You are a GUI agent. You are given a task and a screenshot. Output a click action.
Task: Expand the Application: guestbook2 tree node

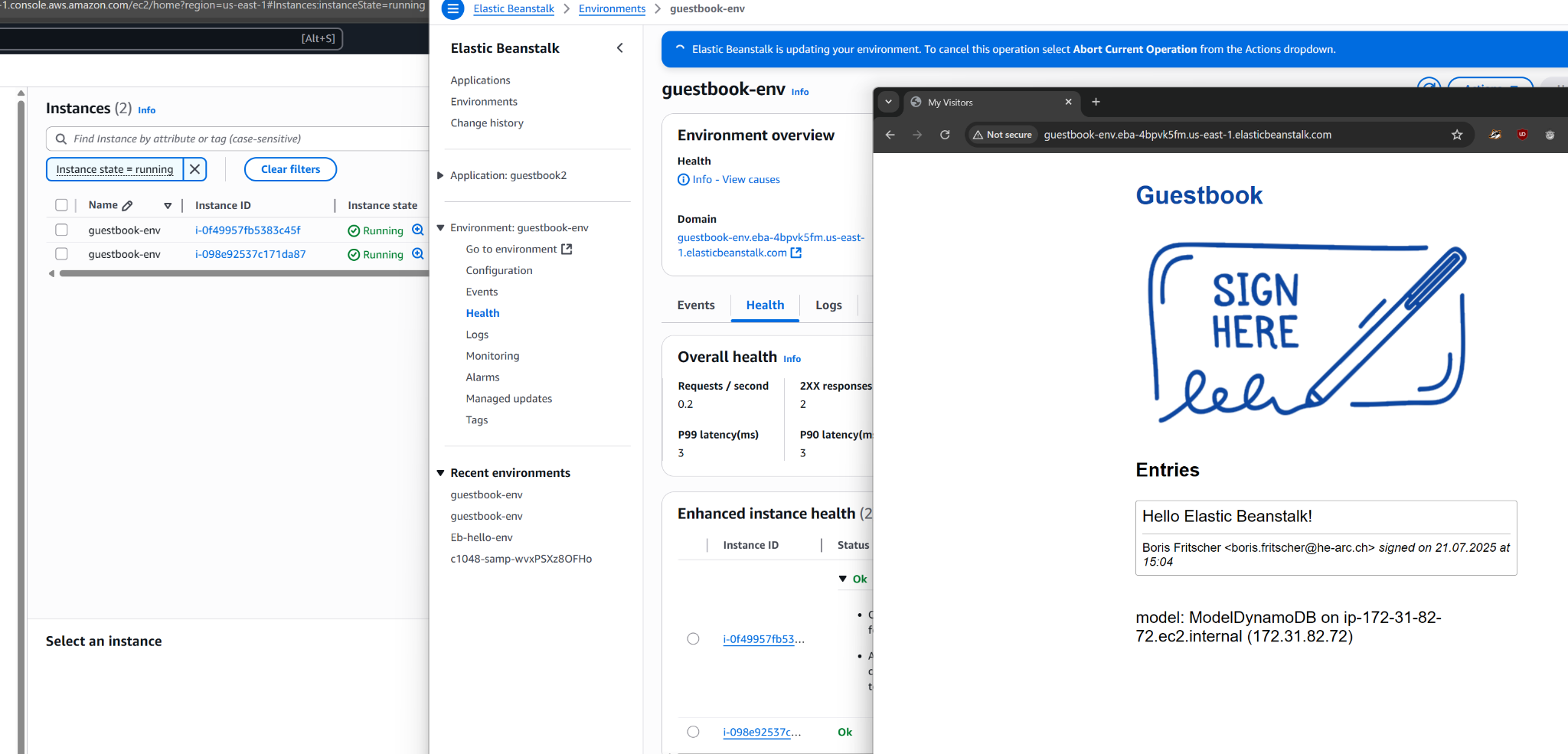pyautogui.click(x=440, y=175)
